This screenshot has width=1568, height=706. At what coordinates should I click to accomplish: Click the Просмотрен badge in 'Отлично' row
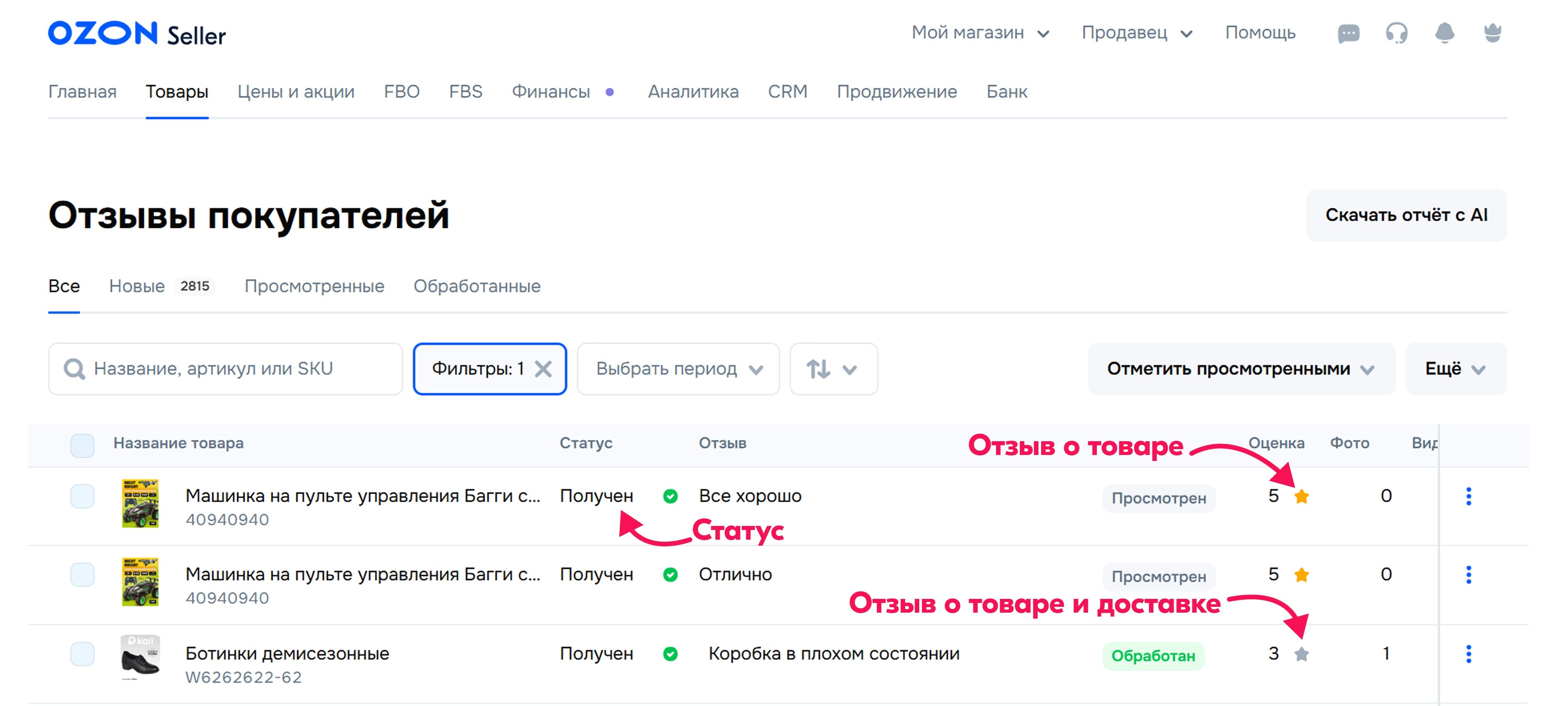[1158, 577]
